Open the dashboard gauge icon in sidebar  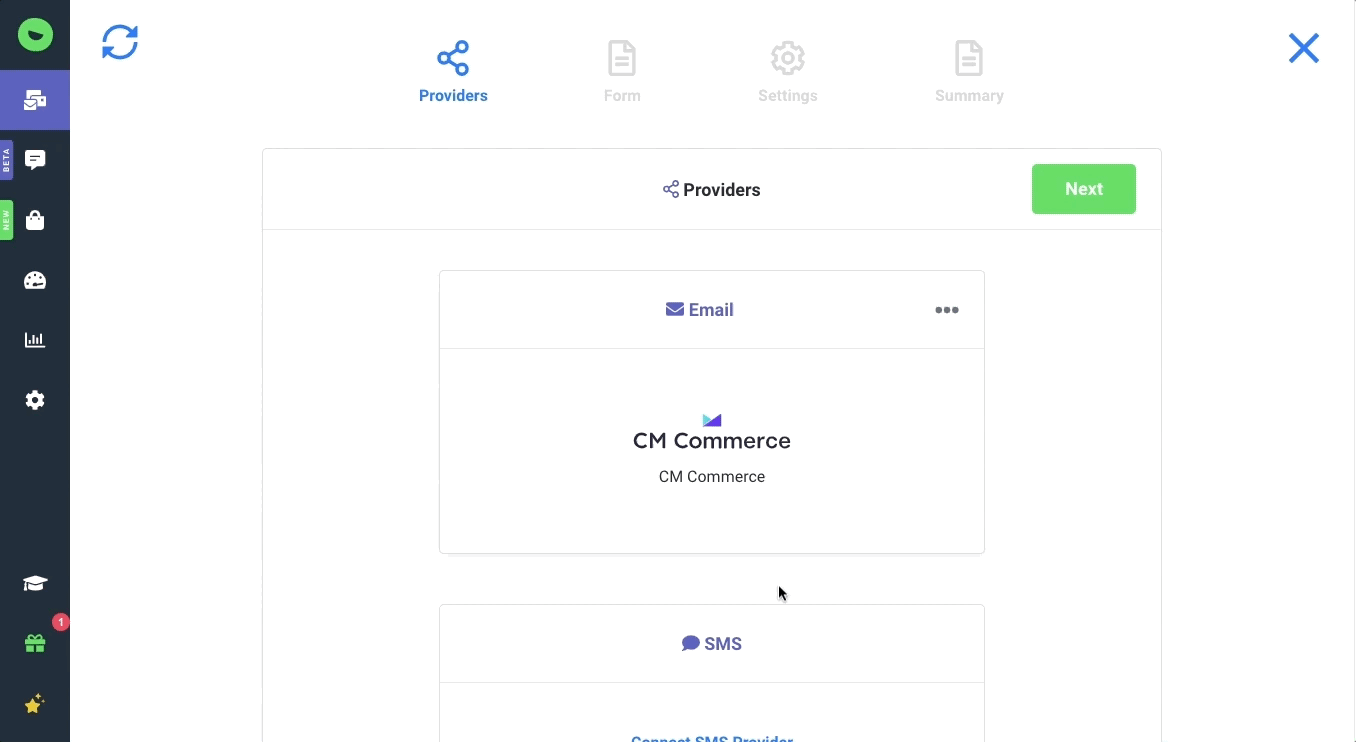pyautogui.click(x=35, y=280)
